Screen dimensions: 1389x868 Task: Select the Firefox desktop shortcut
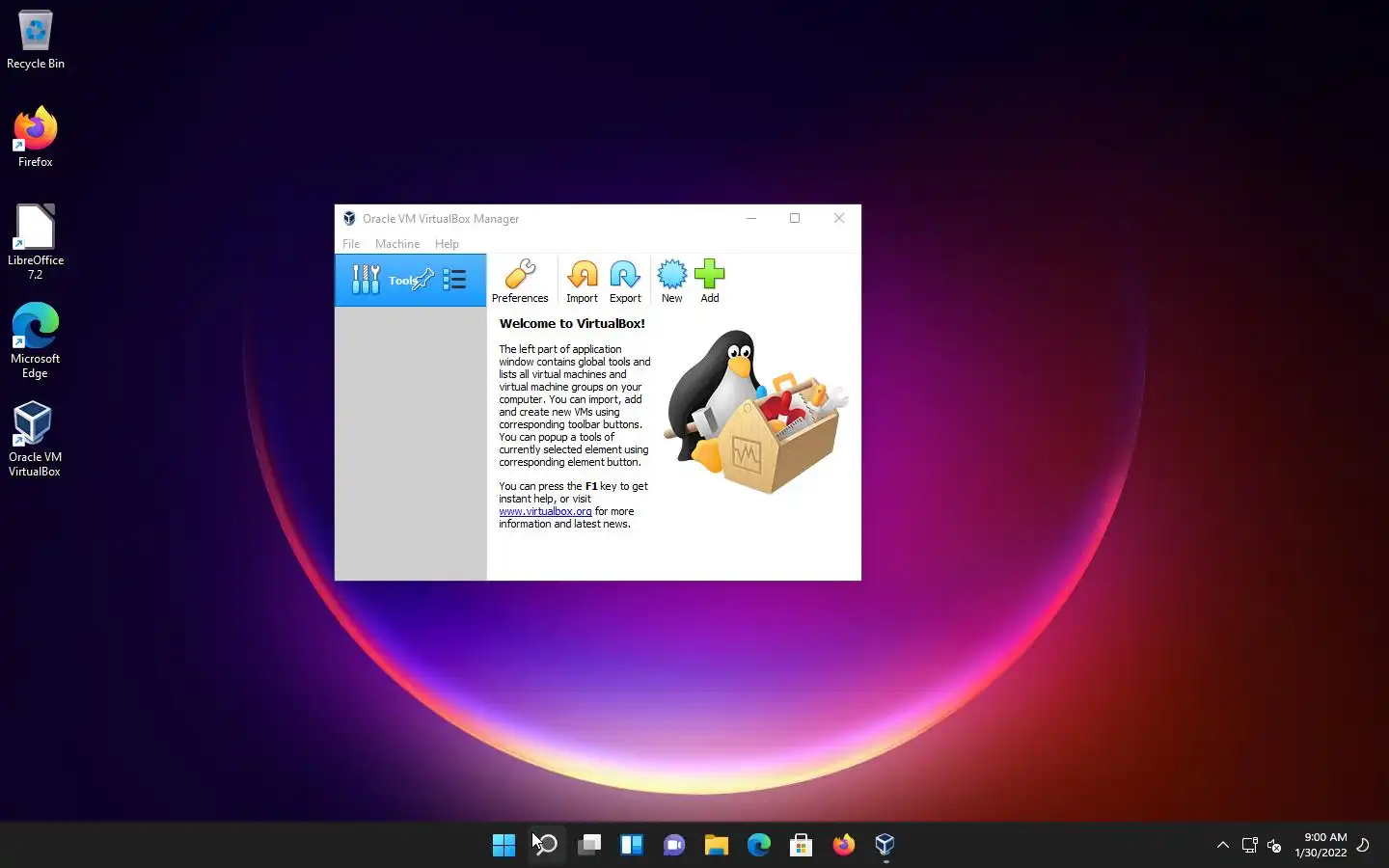tap(36, 137)
